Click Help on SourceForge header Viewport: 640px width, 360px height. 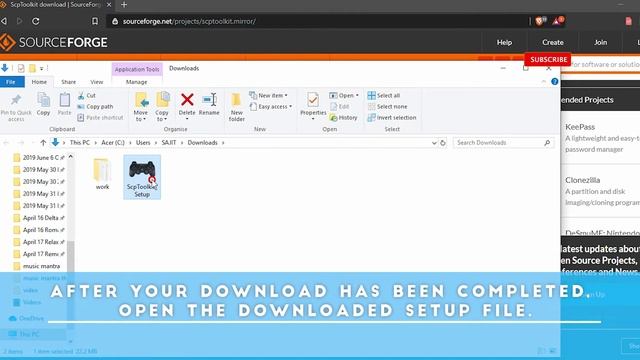tap(504, 42)
